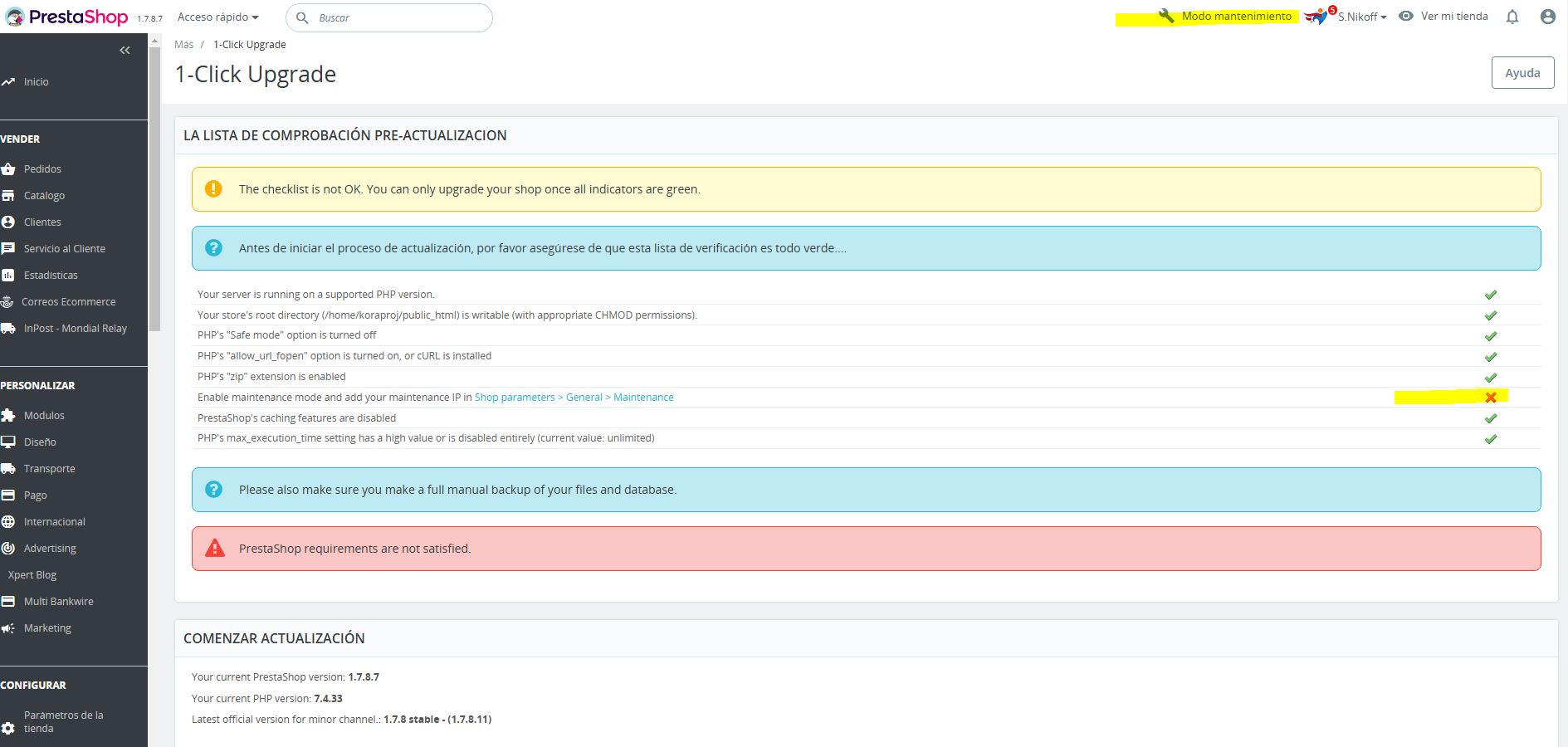Open notifications bell icon

tap(1512, 17)
